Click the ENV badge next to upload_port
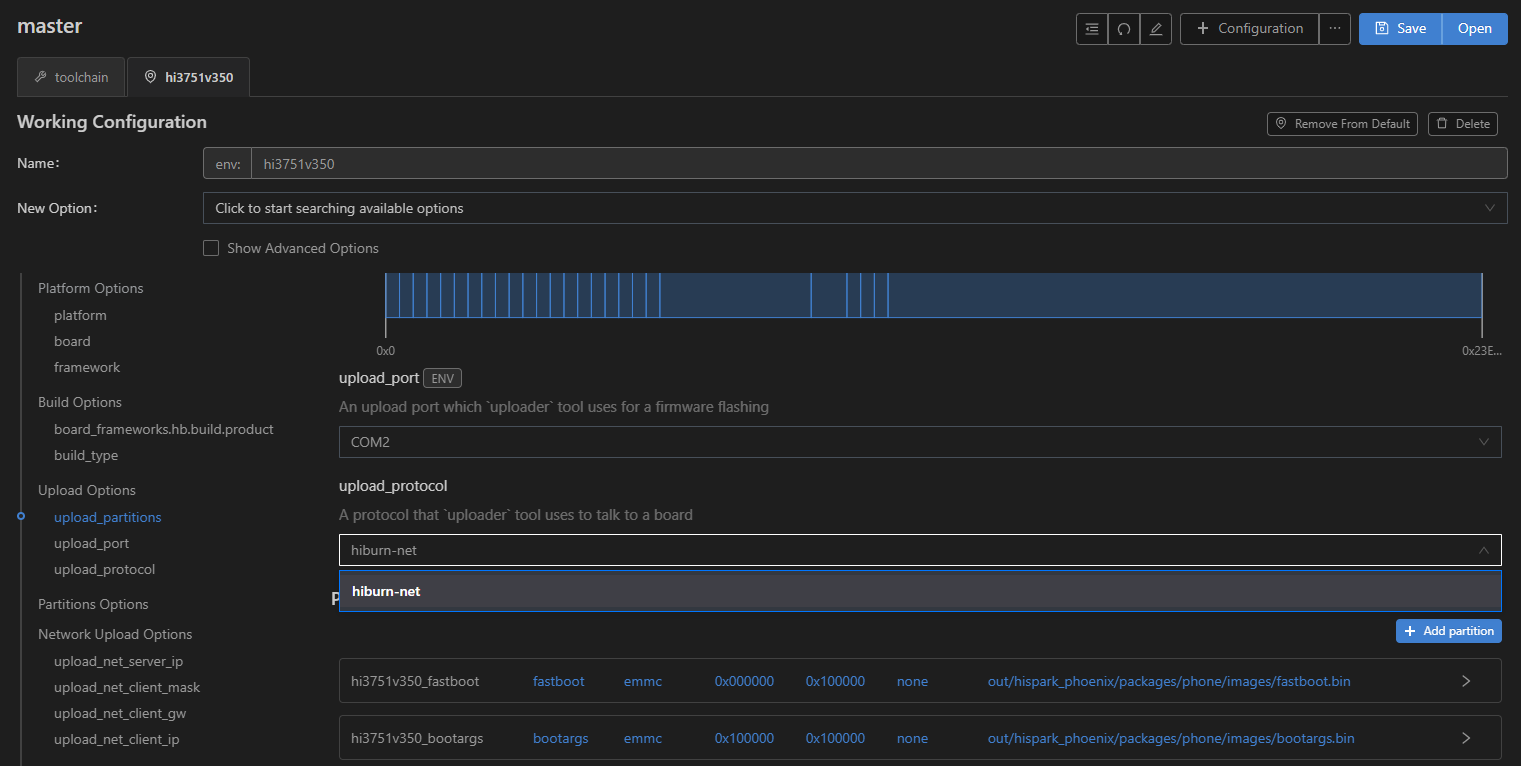This screenshot has width=1521, height=766. click(x=443, y=378)
